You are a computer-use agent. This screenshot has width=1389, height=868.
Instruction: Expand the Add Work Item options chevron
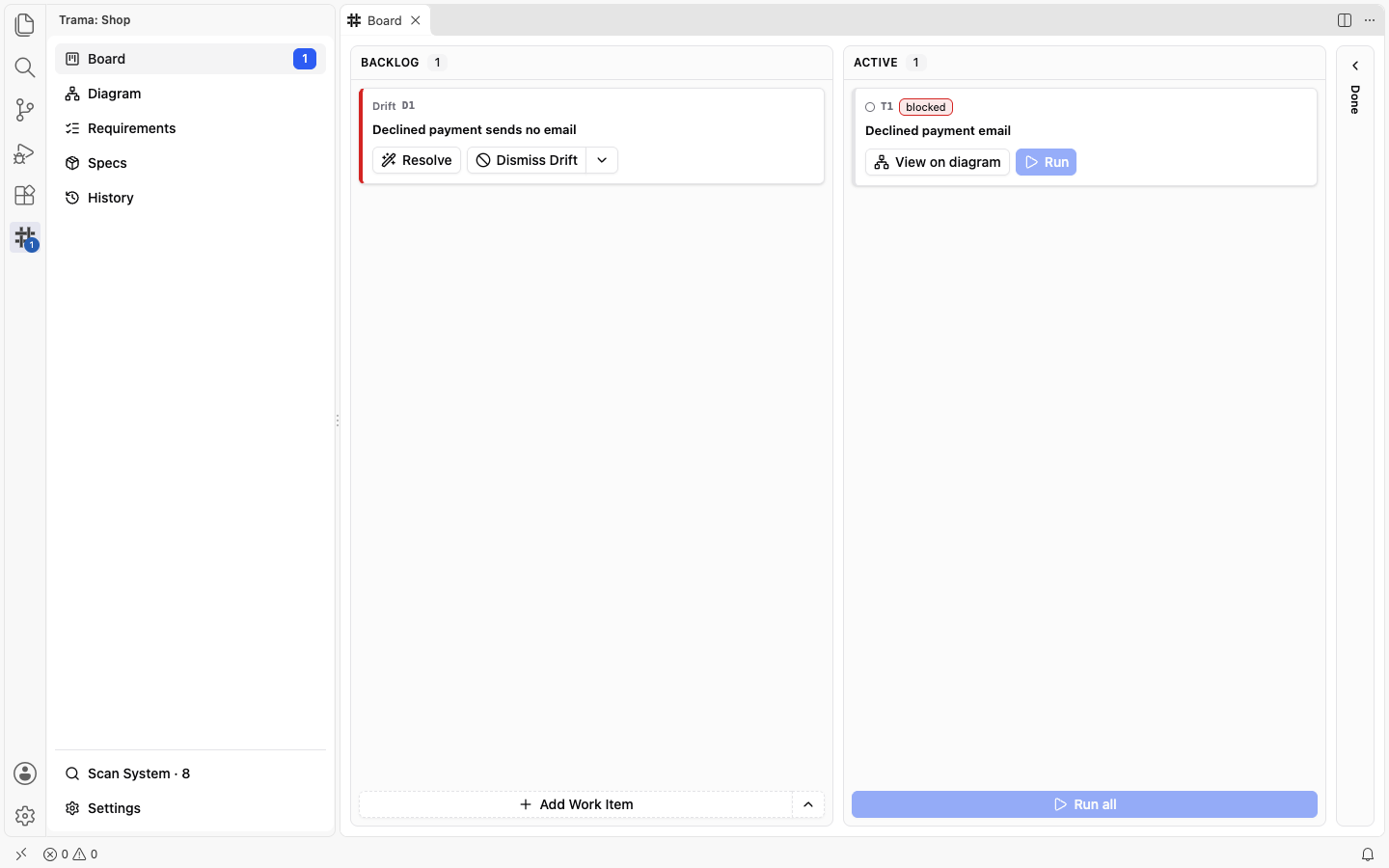808,804
